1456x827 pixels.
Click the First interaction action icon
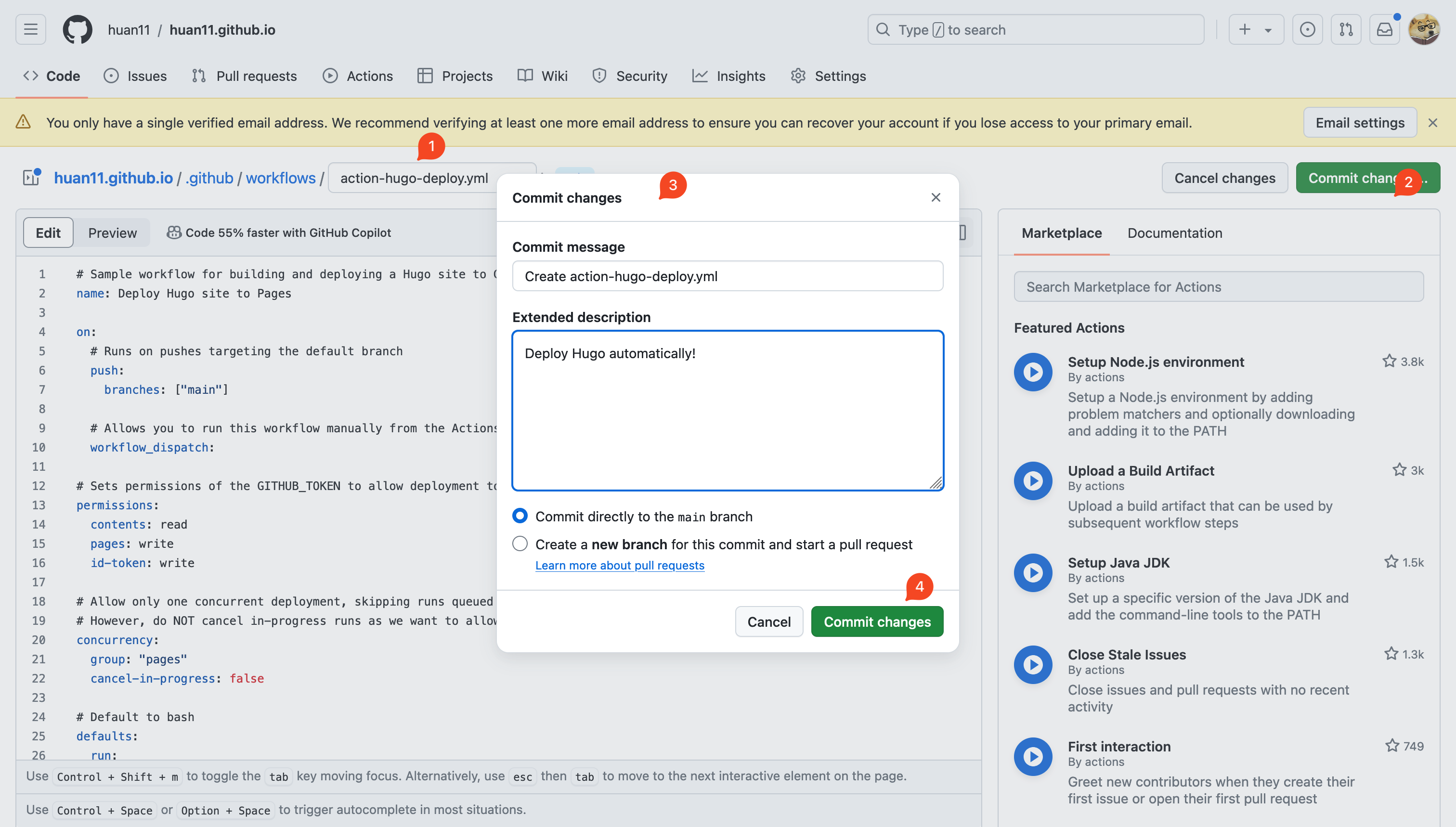(x=1033, y=757)
